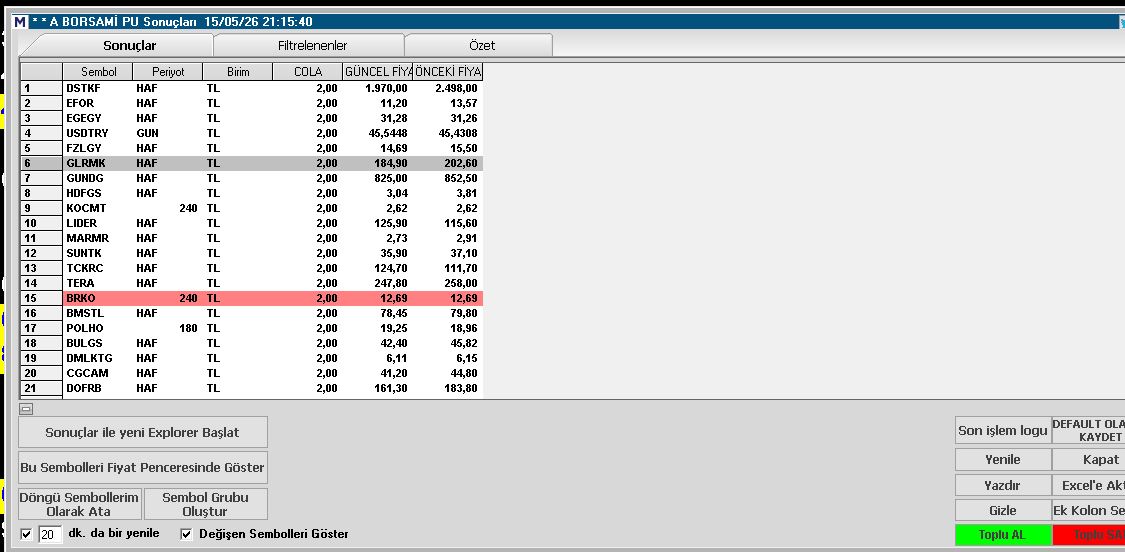
Task: Click the Gizle button
Action: [x=1002, y=510]
